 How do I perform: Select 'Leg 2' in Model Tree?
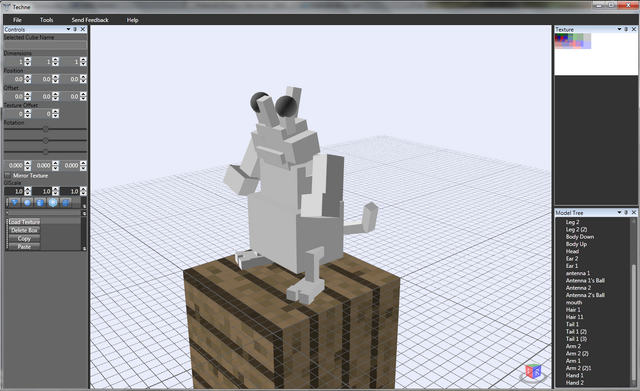tap(572, 222)
